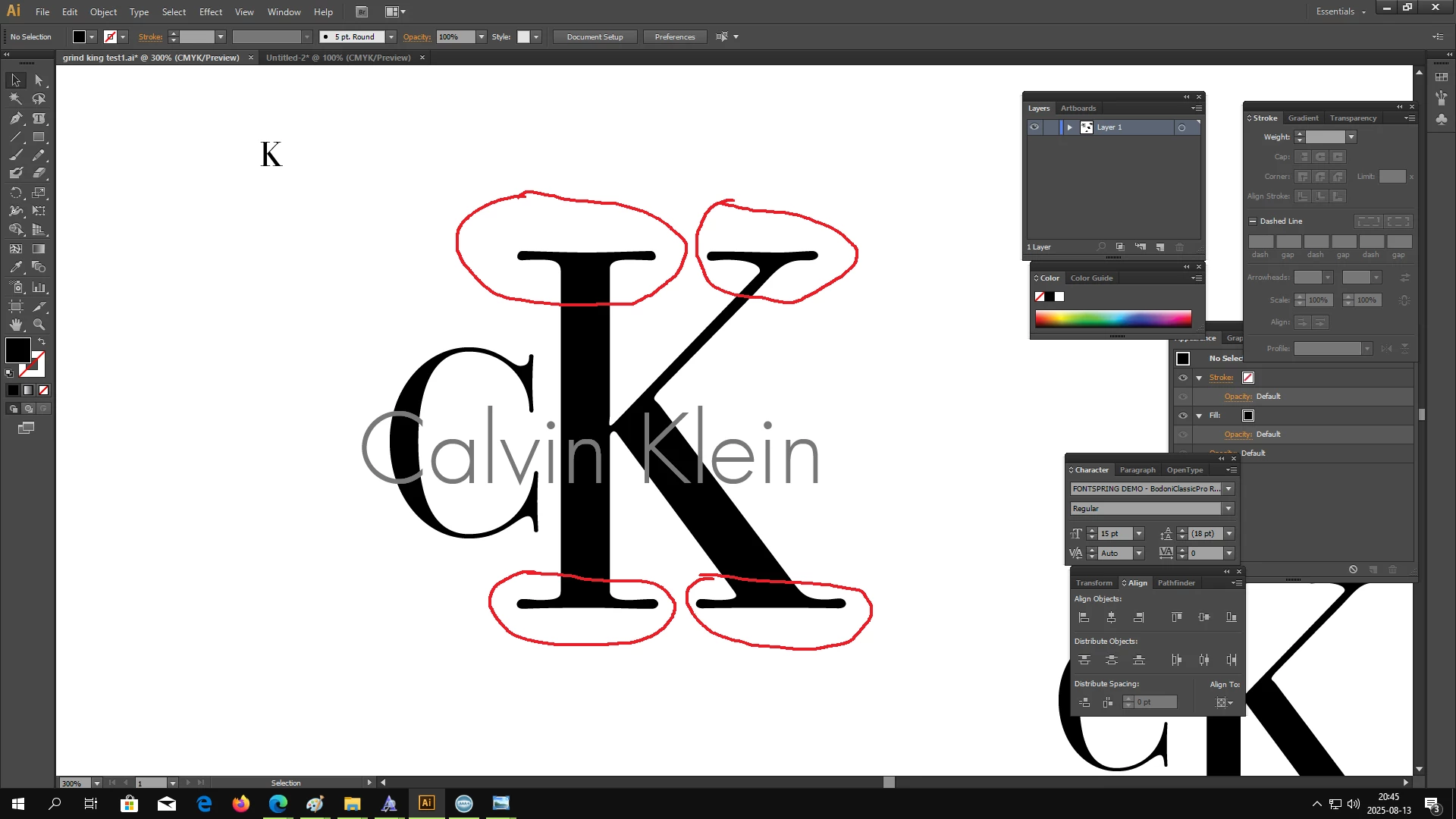
Task: Open the Effect menu
Action: point(210,11)
